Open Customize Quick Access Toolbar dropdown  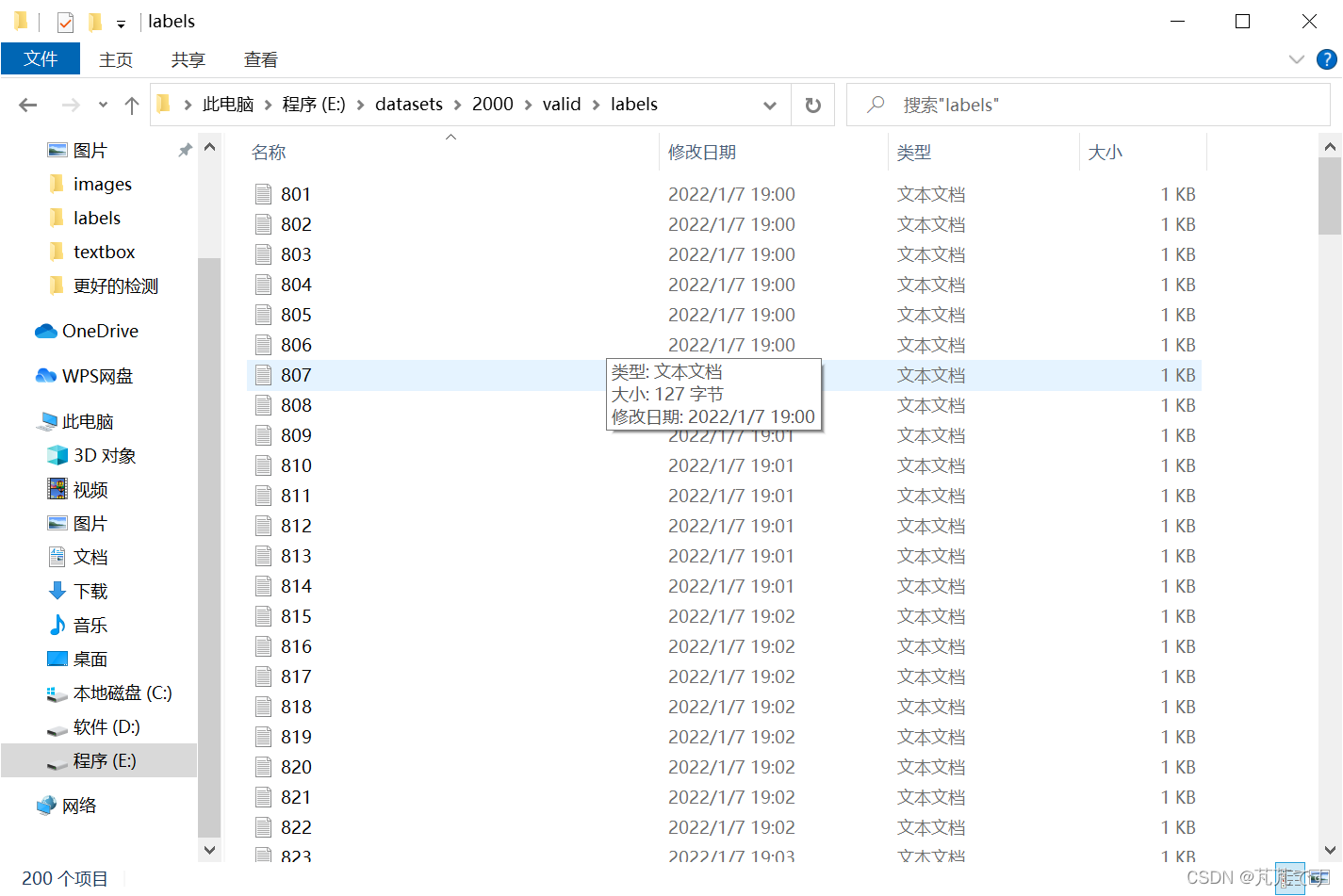click(121, 24)
